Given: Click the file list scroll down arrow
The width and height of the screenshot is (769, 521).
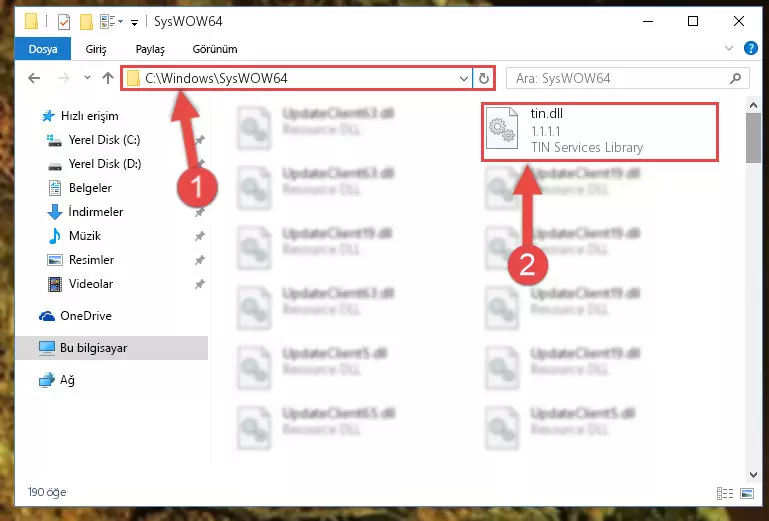Looking at the screenshot, I should click(753, 474).
